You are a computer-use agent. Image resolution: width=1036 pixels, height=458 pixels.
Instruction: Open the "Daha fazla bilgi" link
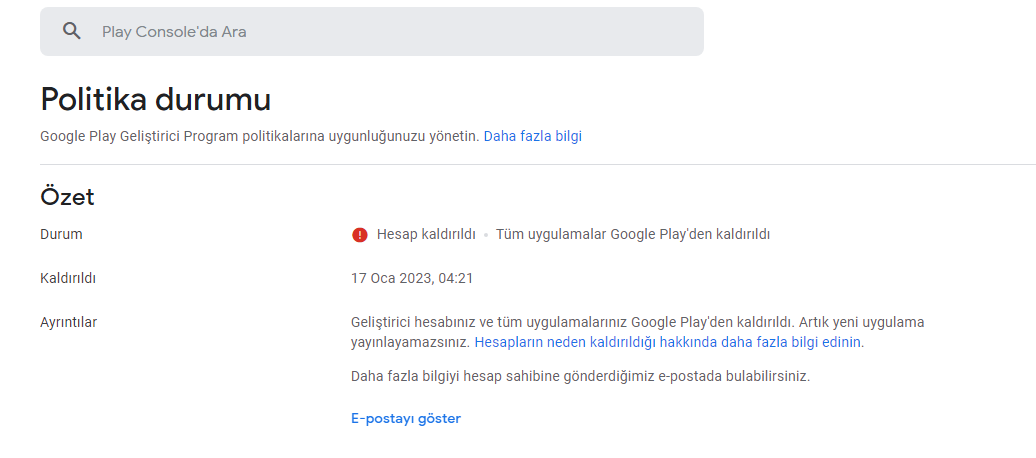click(533, 136)
